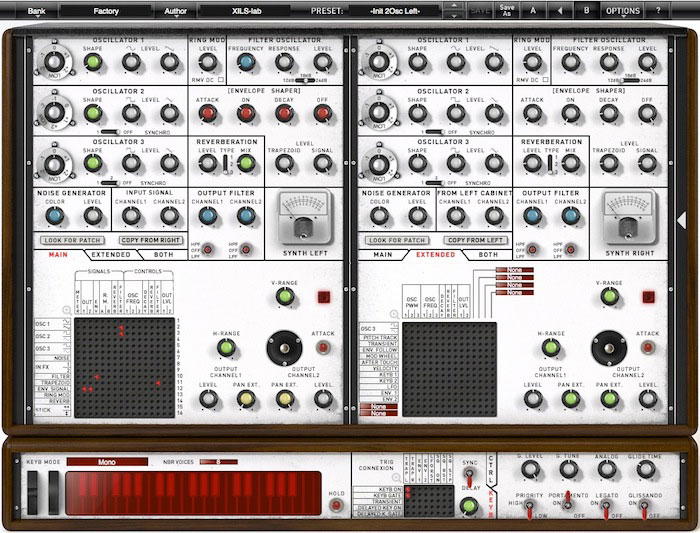Click Look For Patch on the right synth
The height and width of the screenshot is (533, 700).
pos(397,240)
